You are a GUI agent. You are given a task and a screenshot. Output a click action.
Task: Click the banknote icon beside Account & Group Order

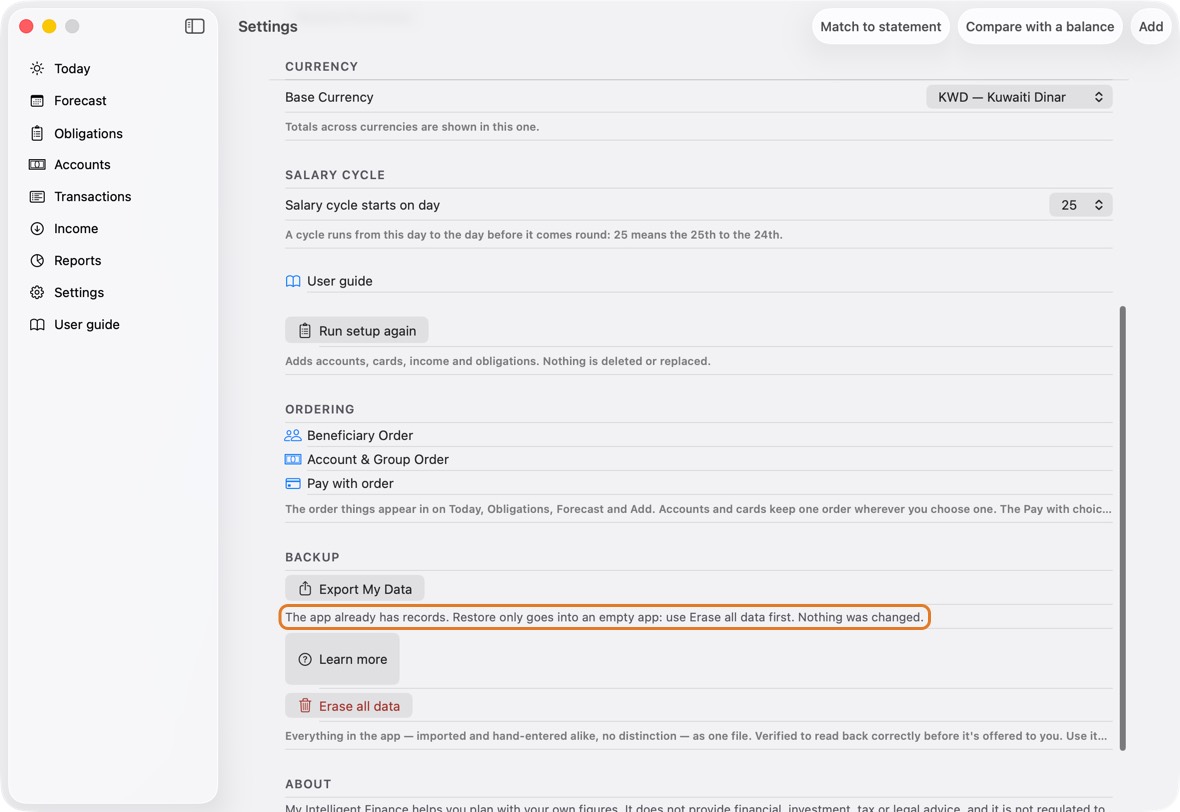(x=293, y=459)
